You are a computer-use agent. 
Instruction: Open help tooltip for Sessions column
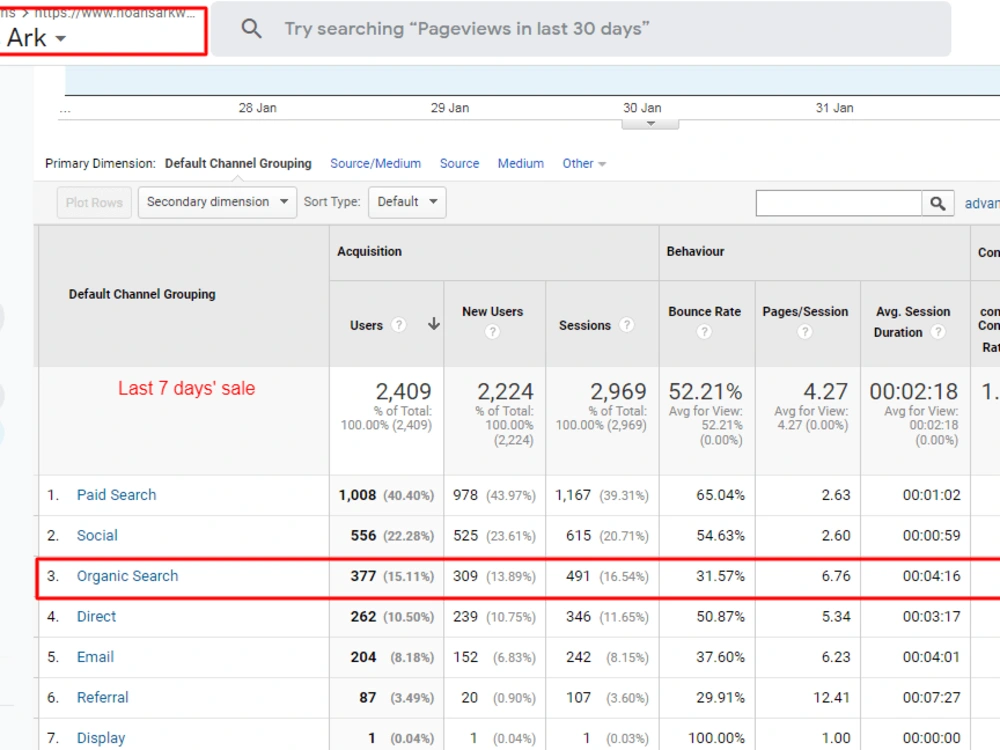(627, 325)
